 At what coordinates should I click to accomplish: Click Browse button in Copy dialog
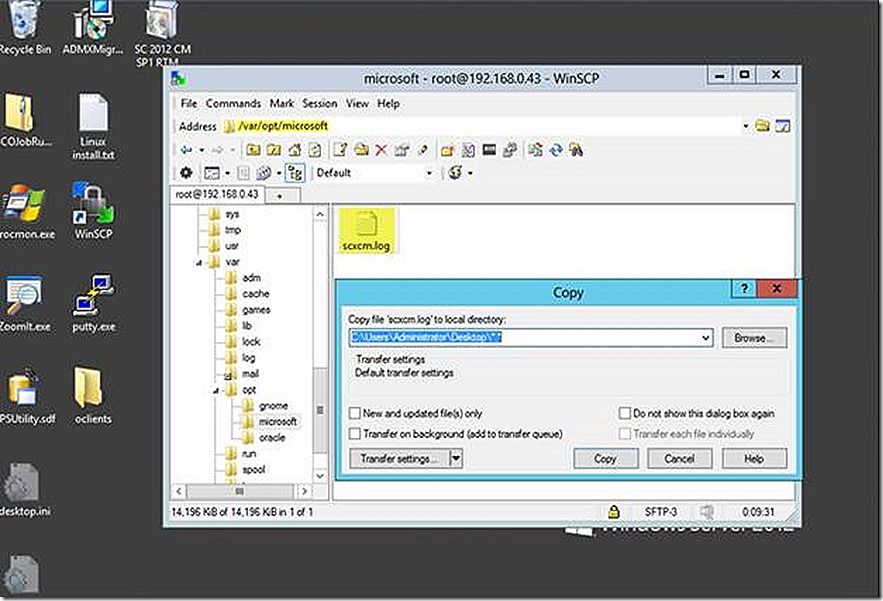[754, 338]
